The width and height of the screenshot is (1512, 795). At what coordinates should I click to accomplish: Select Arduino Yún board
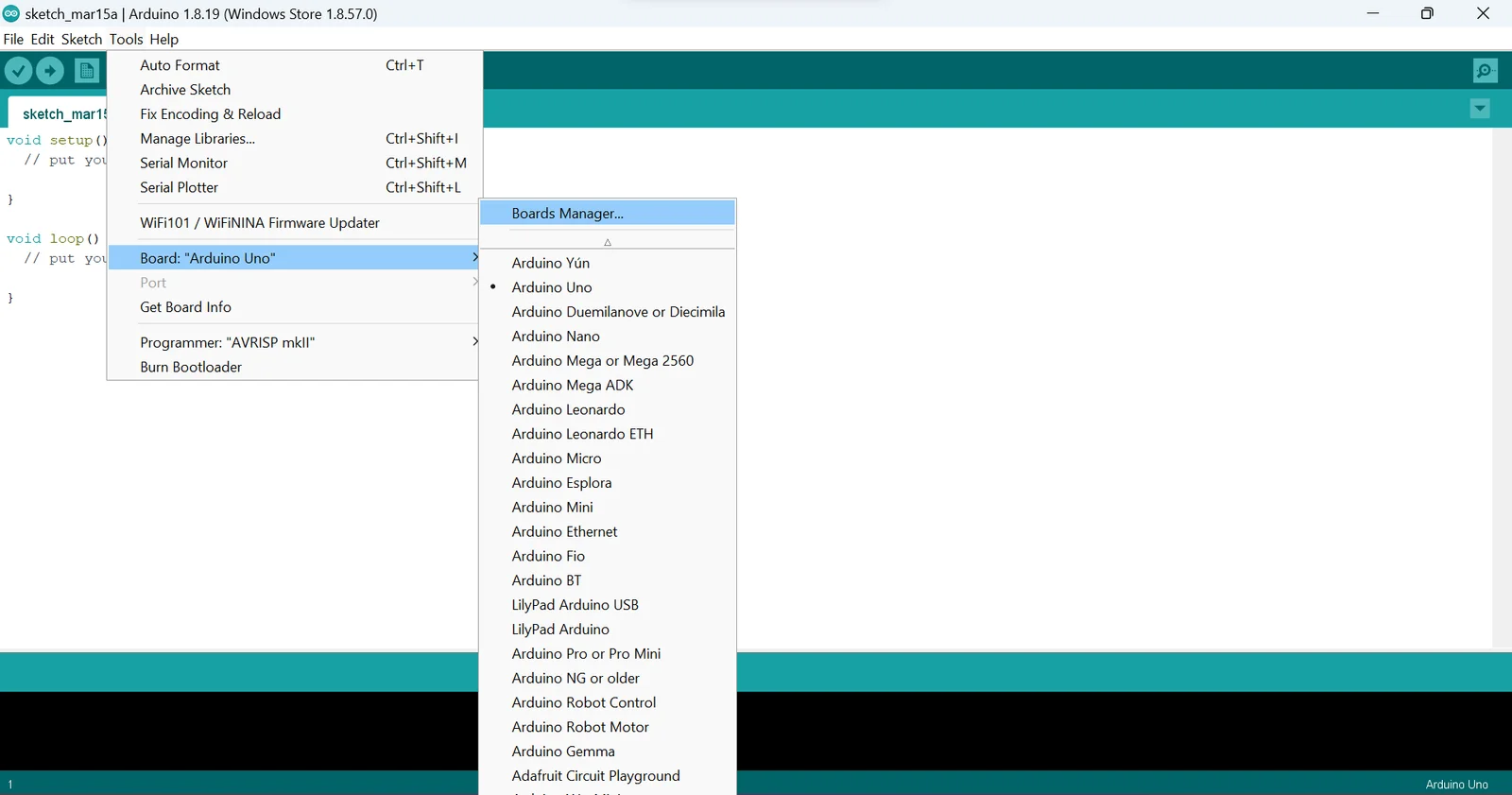(608, 263)
